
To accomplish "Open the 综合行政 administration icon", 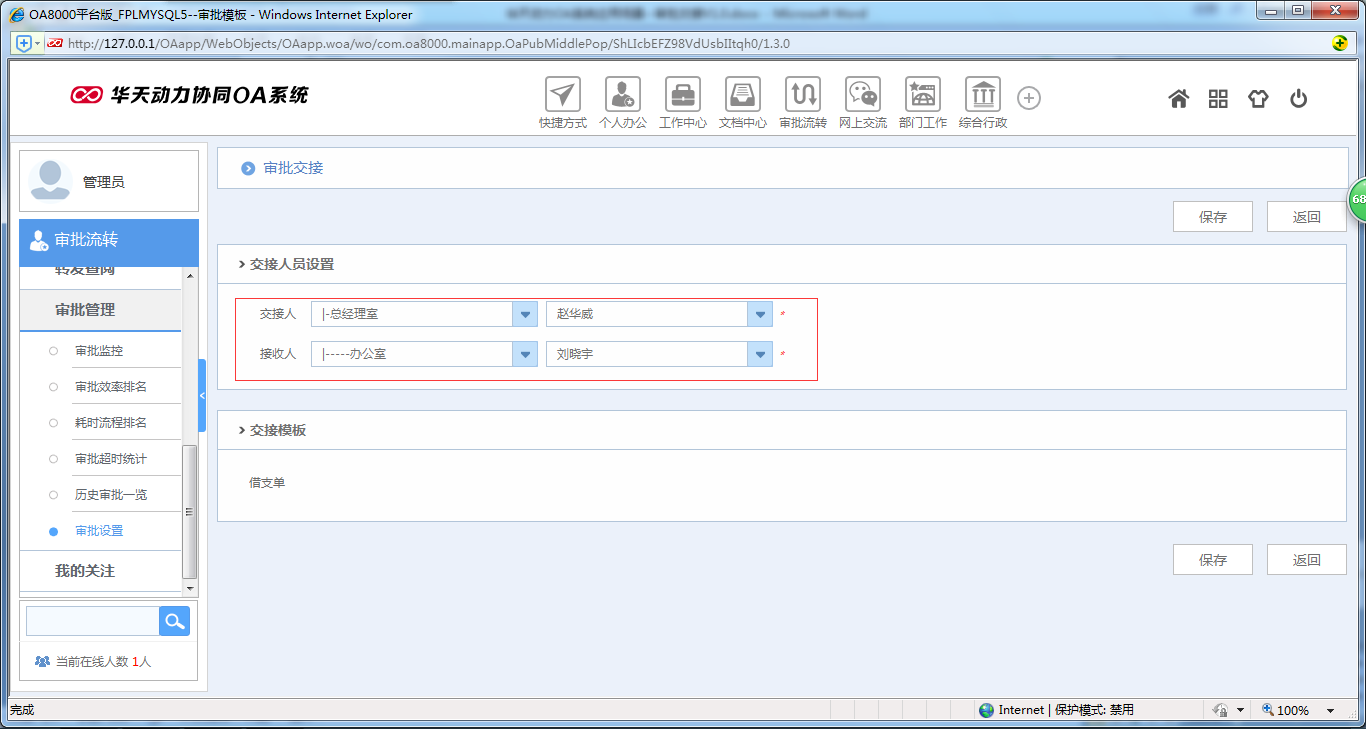I will tap(982, 95).
